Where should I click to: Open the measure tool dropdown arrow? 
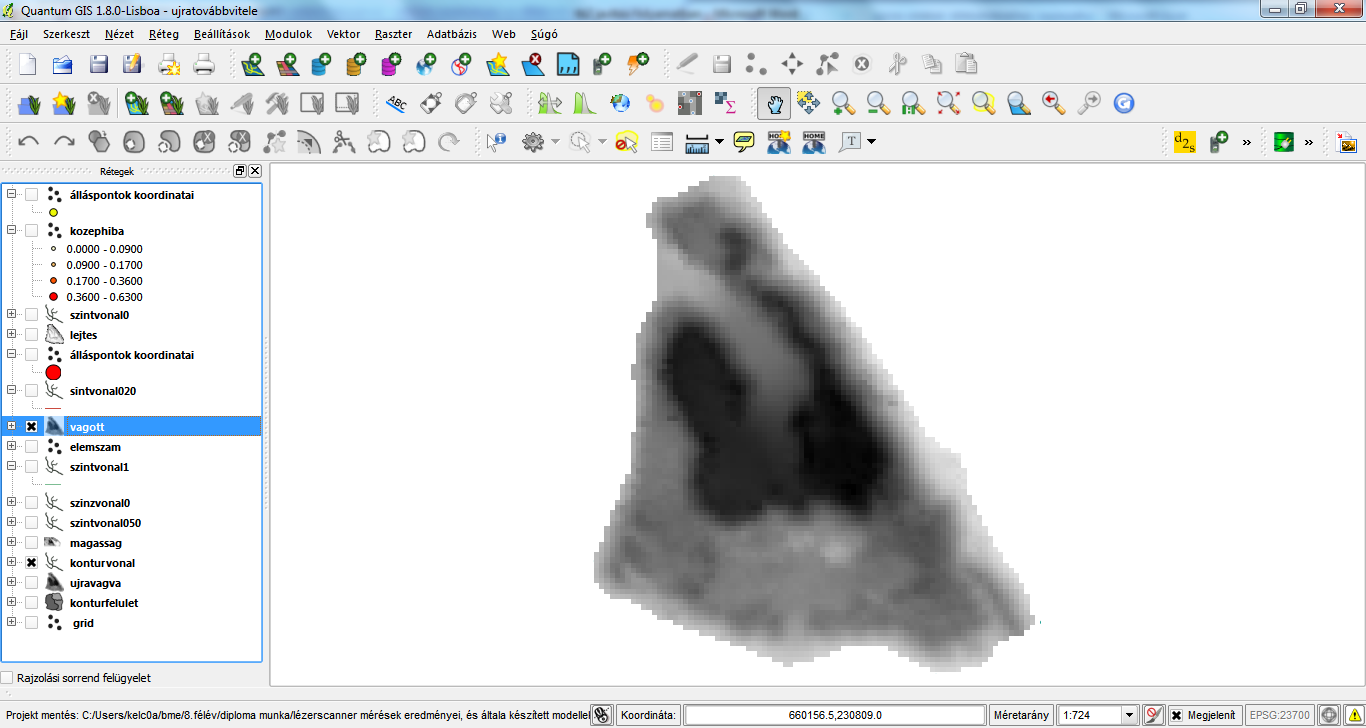click(x=719, y=142)
